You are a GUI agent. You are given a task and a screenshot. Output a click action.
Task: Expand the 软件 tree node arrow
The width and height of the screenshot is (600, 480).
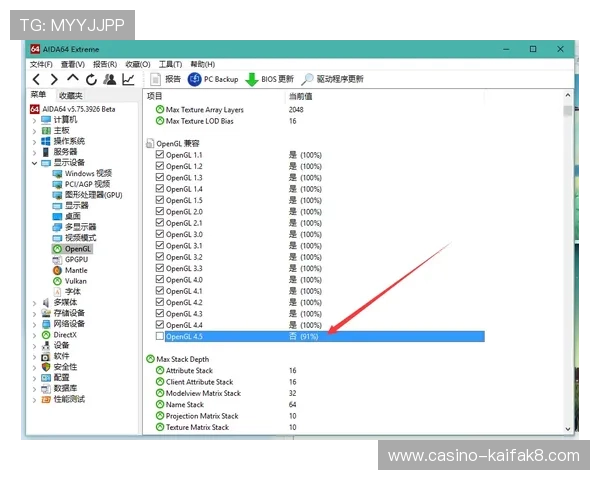pyautogui.click(x=34, y=357)
